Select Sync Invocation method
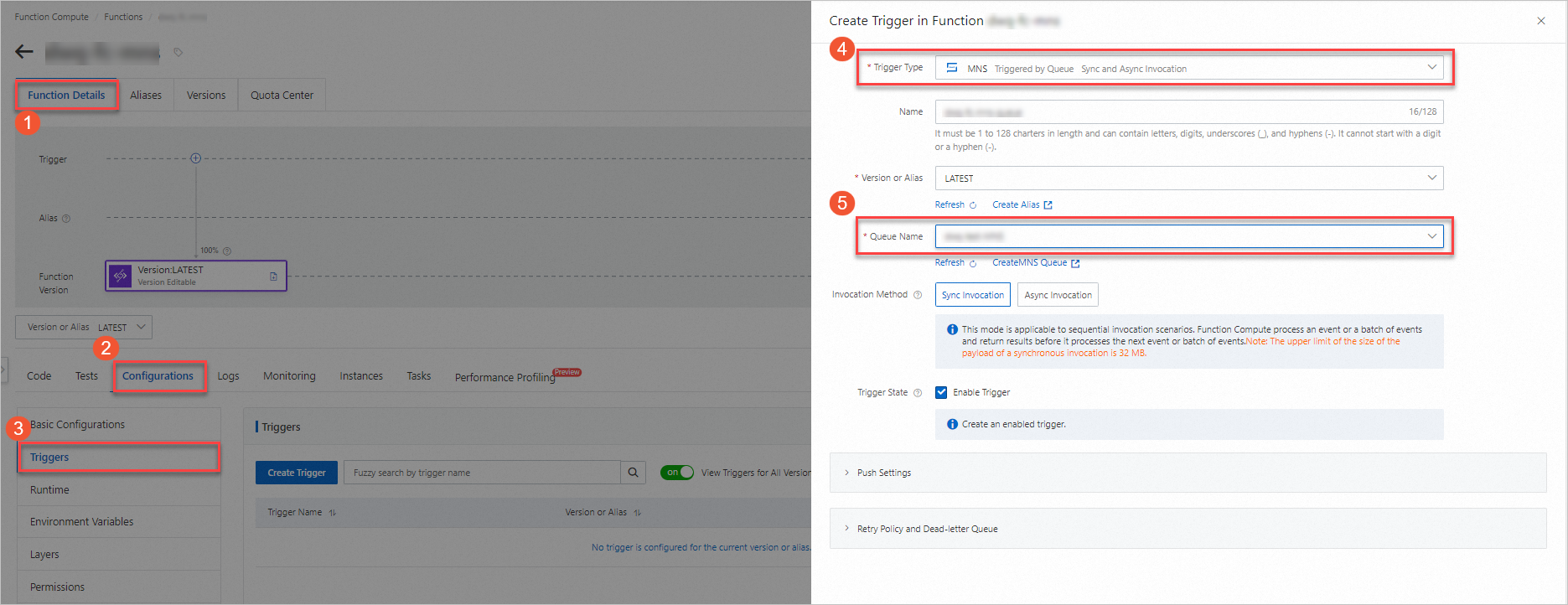1568x605 pixels. coord(973,295)
